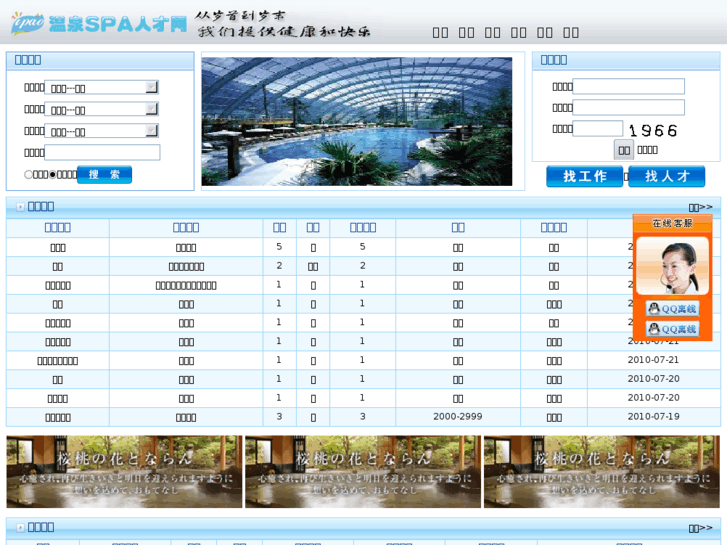This screenshot has height=545, width=727.
Task: Click the lower QQ离线 penguin button
Action: tap(673, 329)
